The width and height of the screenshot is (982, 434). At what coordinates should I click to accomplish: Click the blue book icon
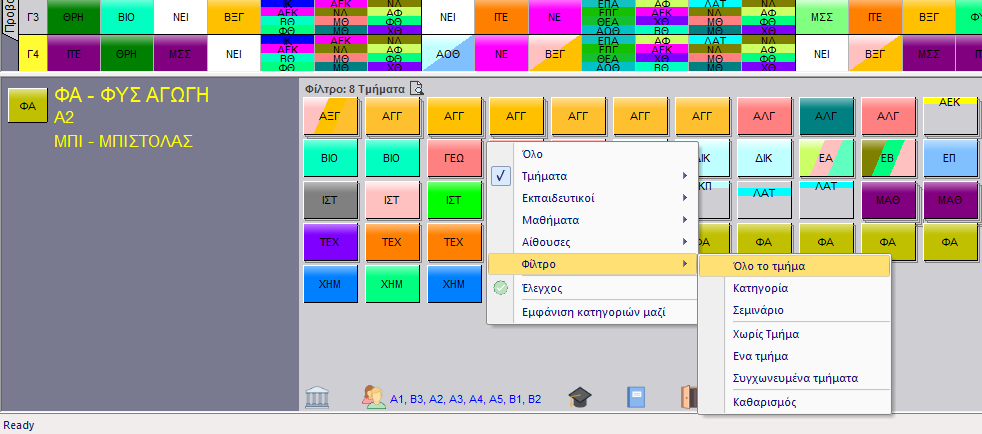tap(636, 398)
